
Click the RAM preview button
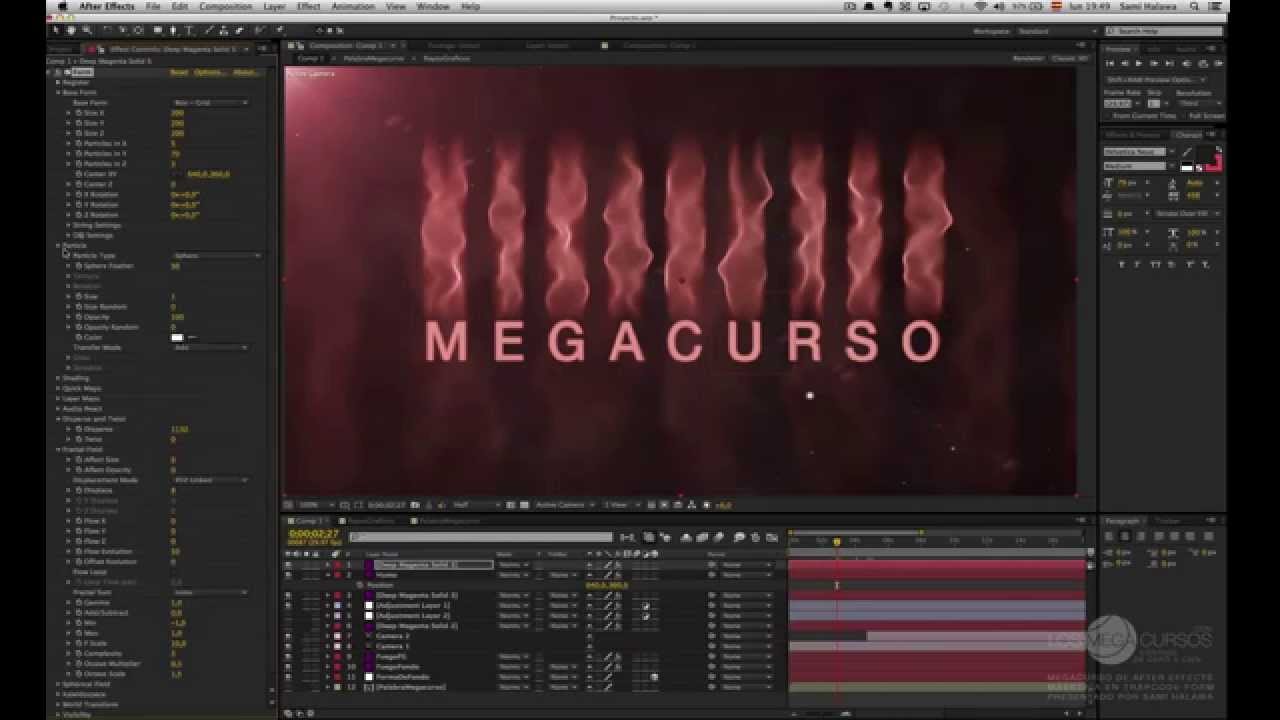point(1217,63)
